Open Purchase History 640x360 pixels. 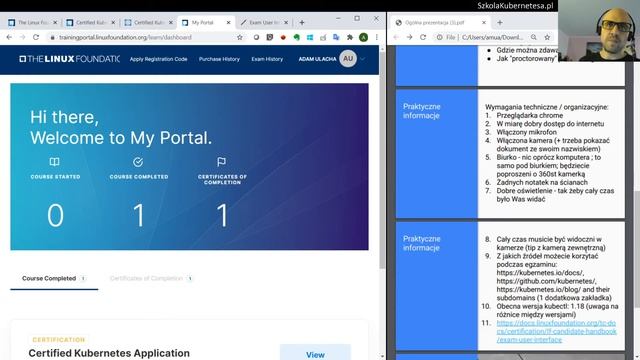pos(219,59)
